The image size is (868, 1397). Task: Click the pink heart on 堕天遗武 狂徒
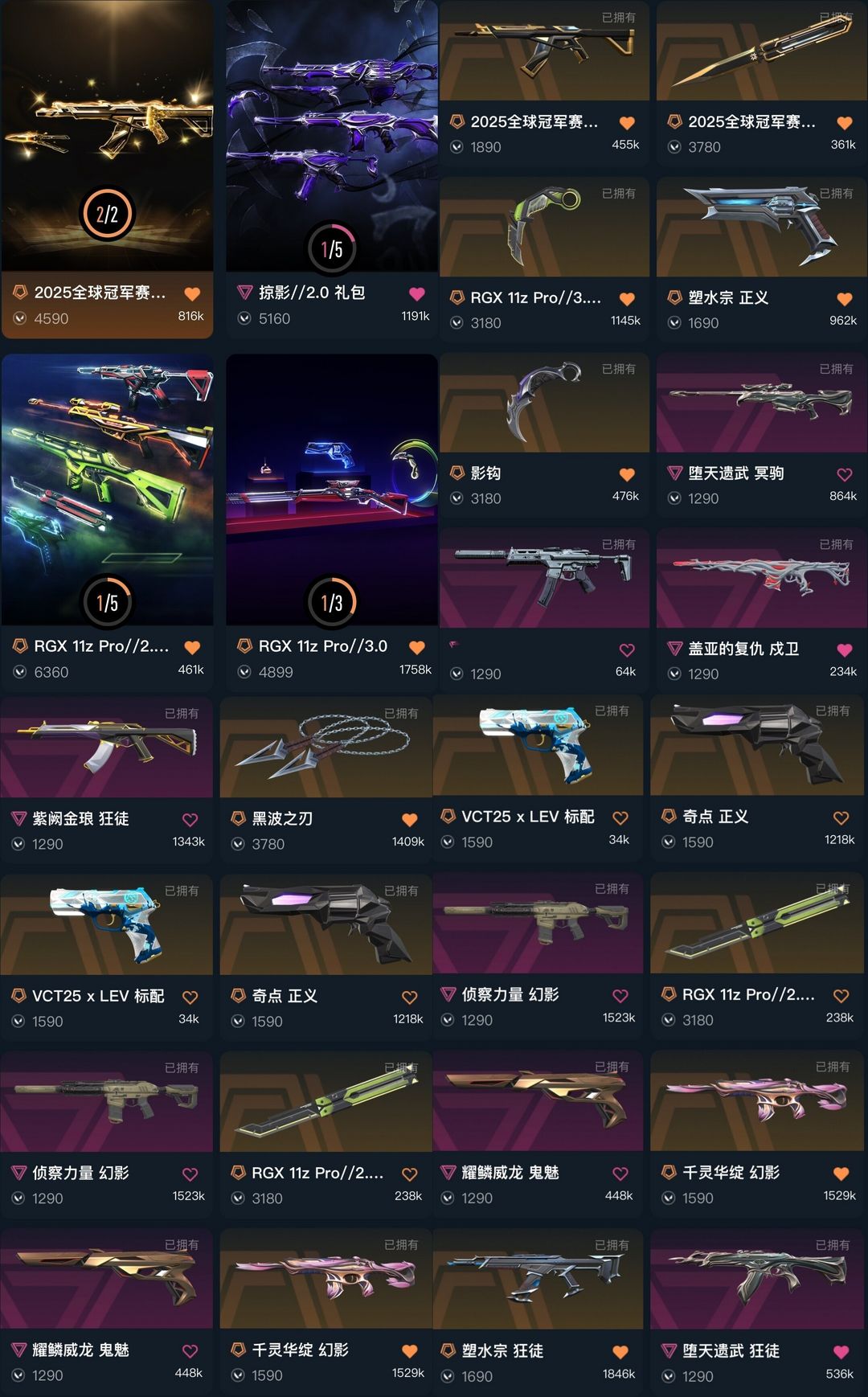(841, 1352)
